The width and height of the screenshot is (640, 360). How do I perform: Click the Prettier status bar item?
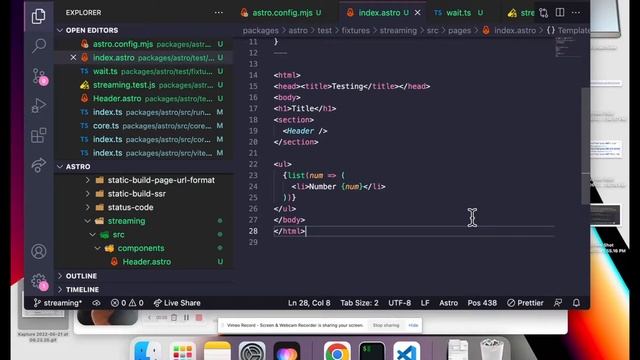(x=525, y=303)
